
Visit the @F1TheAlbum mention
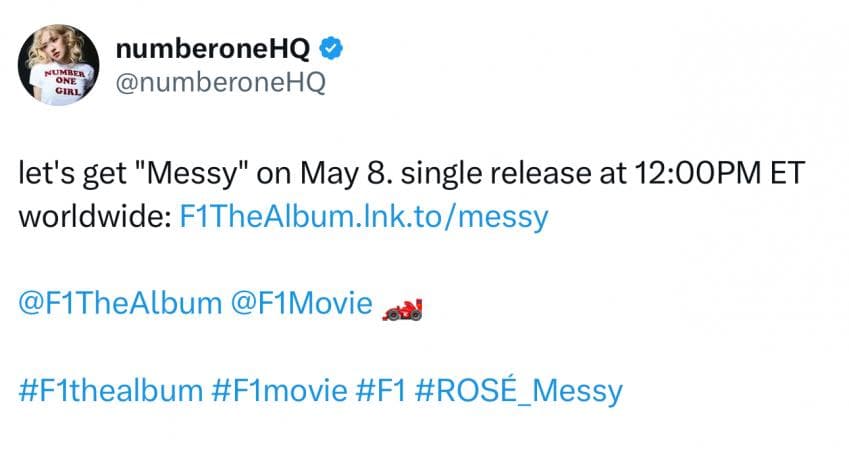tap(119, 303)
